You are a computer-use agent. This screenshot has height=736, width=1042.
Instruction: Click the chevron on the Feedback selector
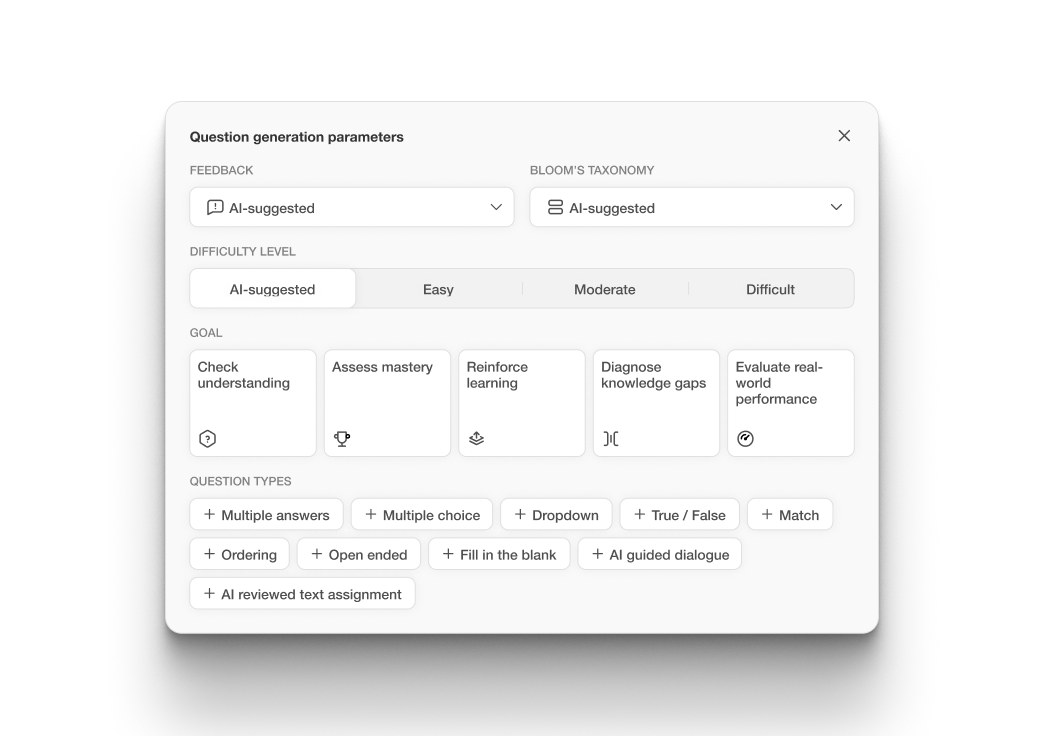tap(494, 207)
